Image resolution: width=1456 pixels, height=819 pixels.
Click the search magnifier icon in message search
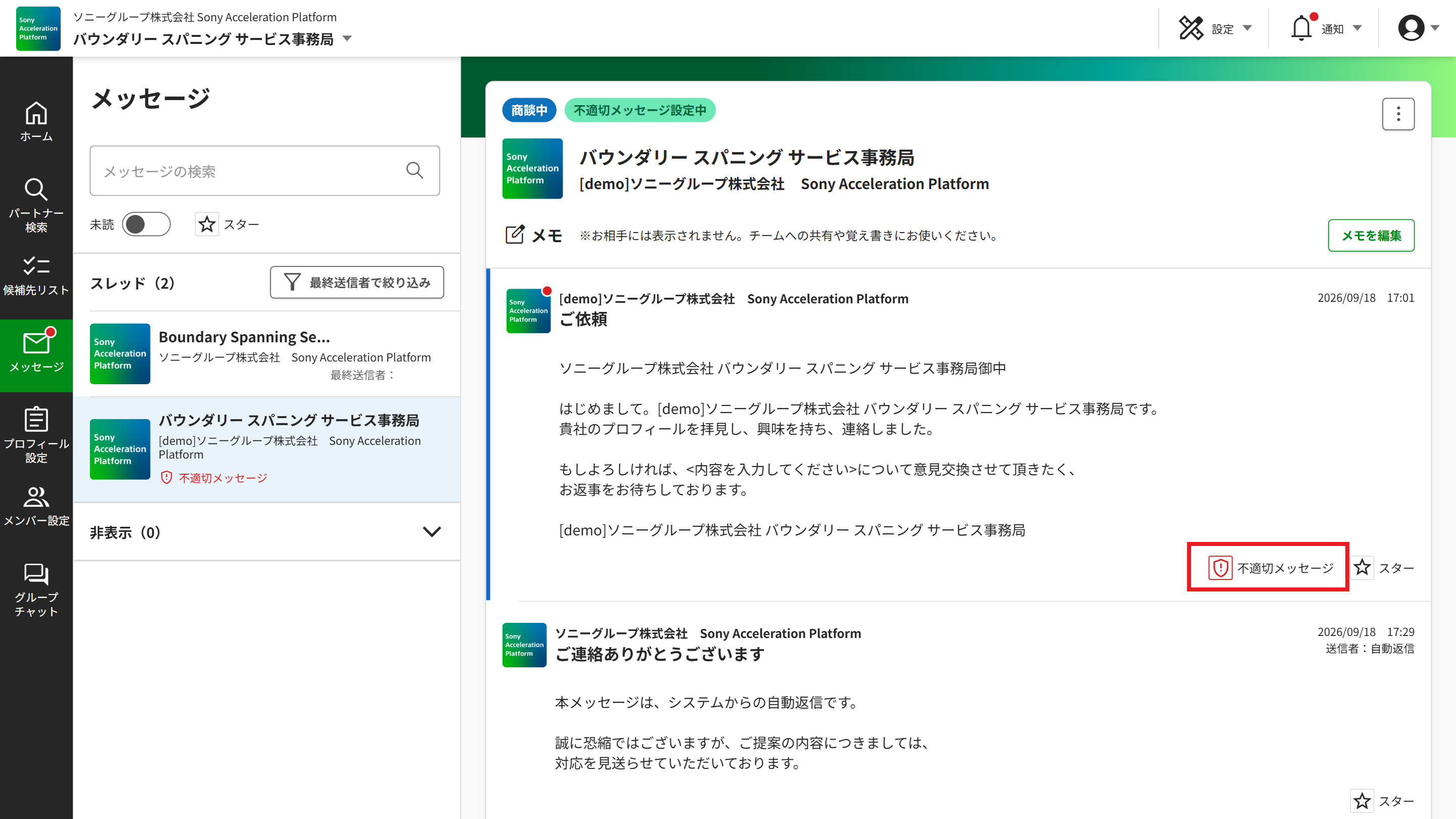coord(415,170)
